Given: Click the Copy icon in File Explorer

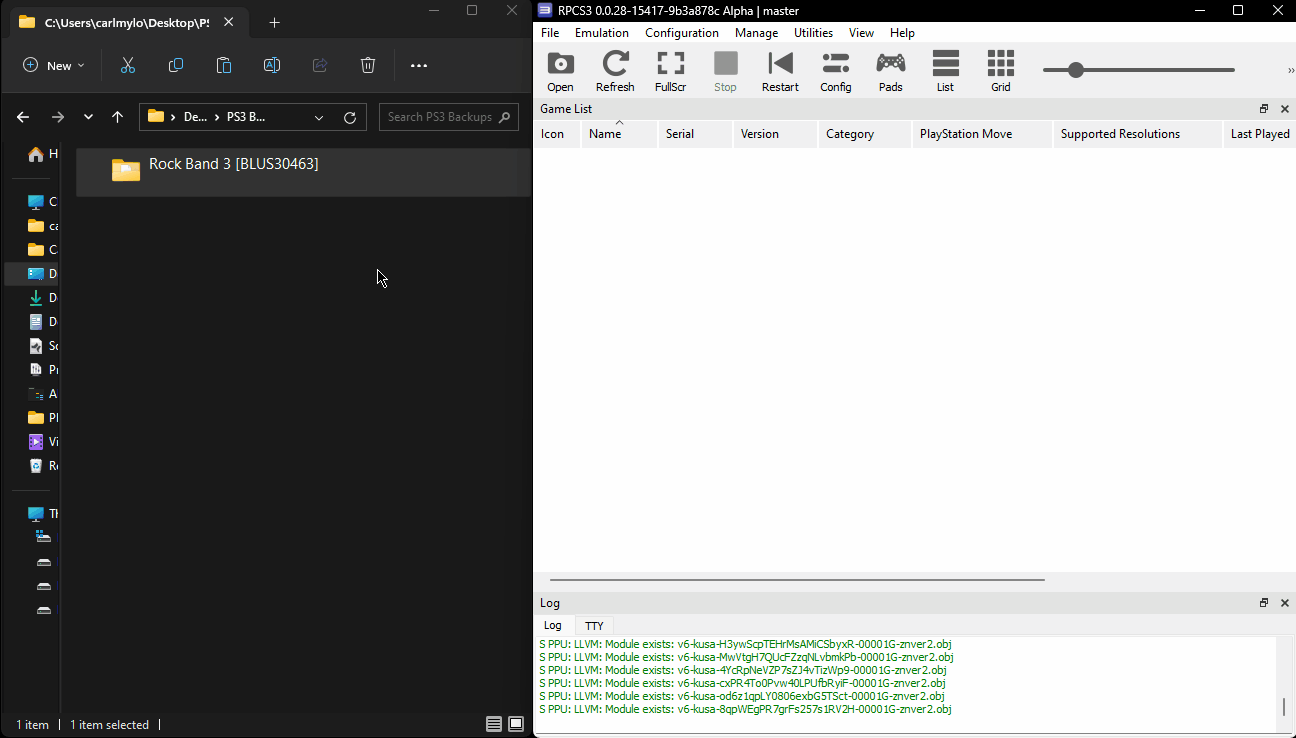Looking at the screenshot, I should pos(176,65).
